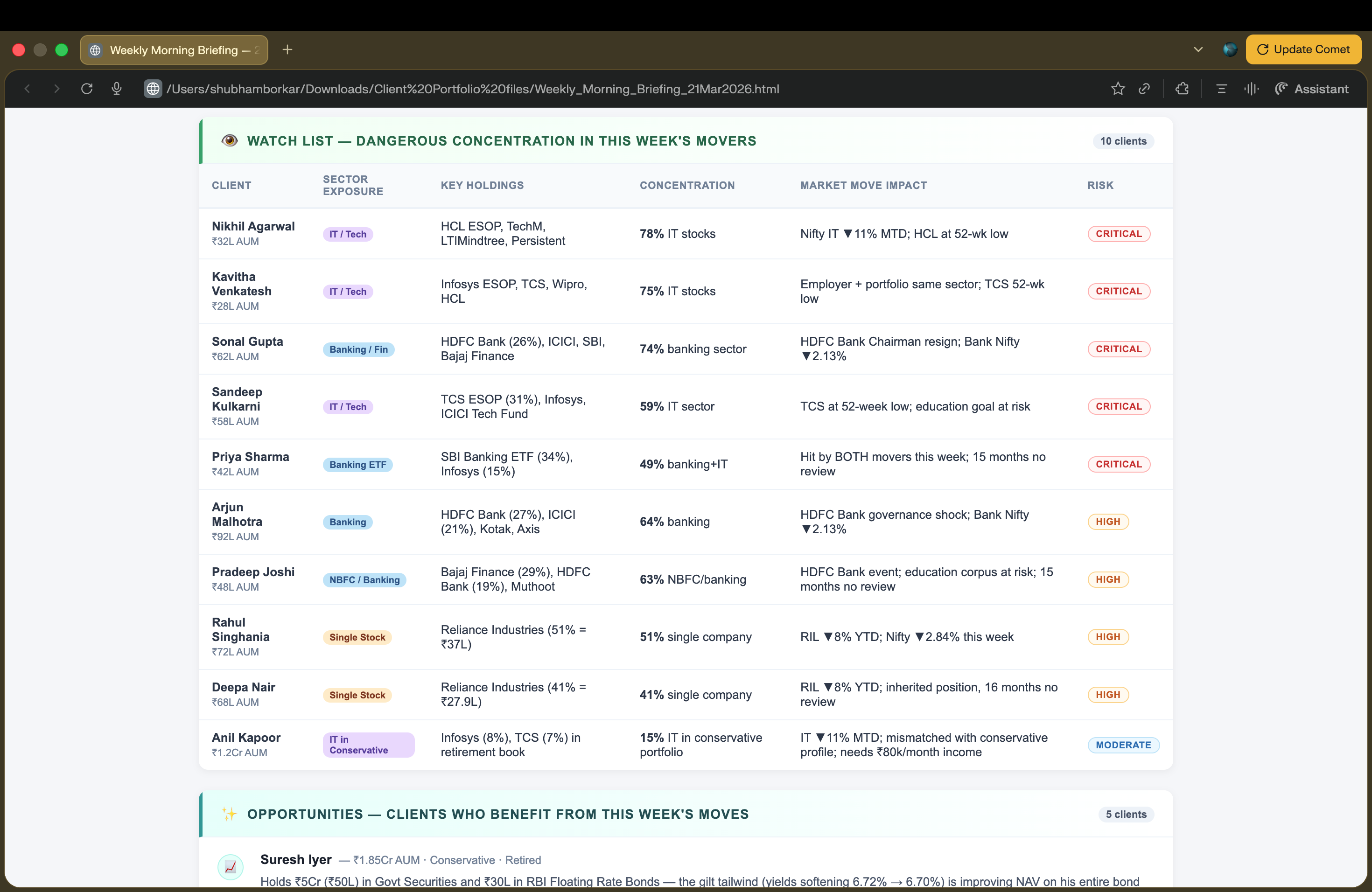Go back with left arrow
Image resolution: width=1372 pixels, height=892 pixels.
(x=27, y=89)
